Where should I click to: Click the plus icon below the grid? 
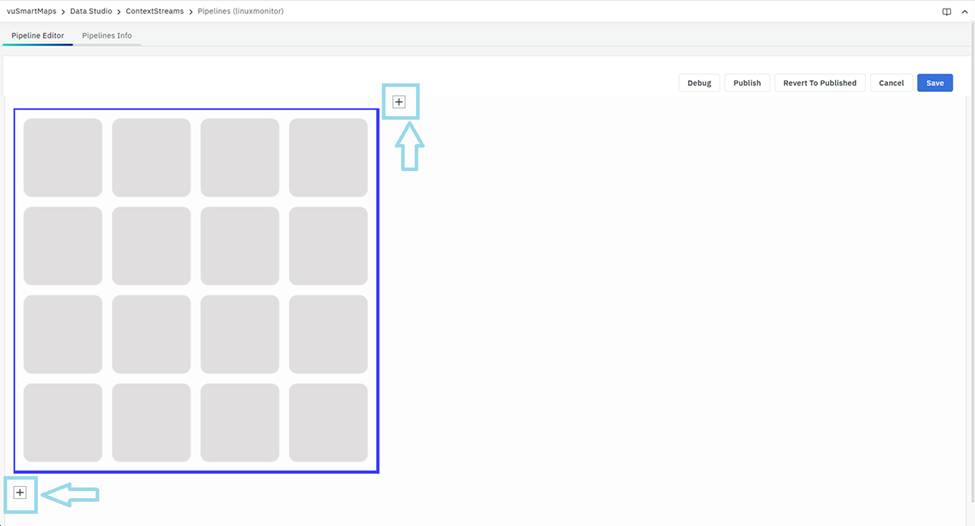pyautogui.click(x=20, y=493)
